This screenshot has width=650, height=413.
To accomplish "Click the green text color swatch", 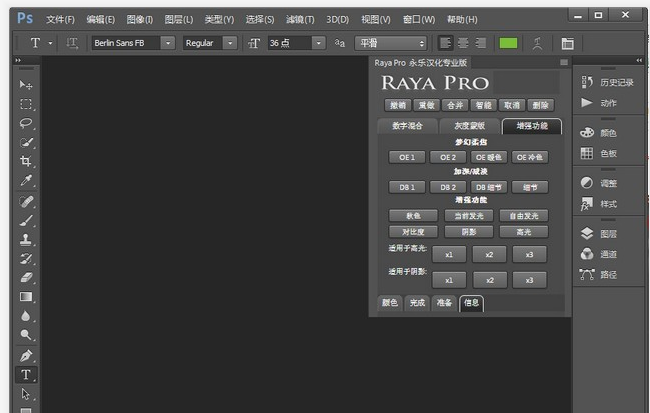I will pos(508,43).
